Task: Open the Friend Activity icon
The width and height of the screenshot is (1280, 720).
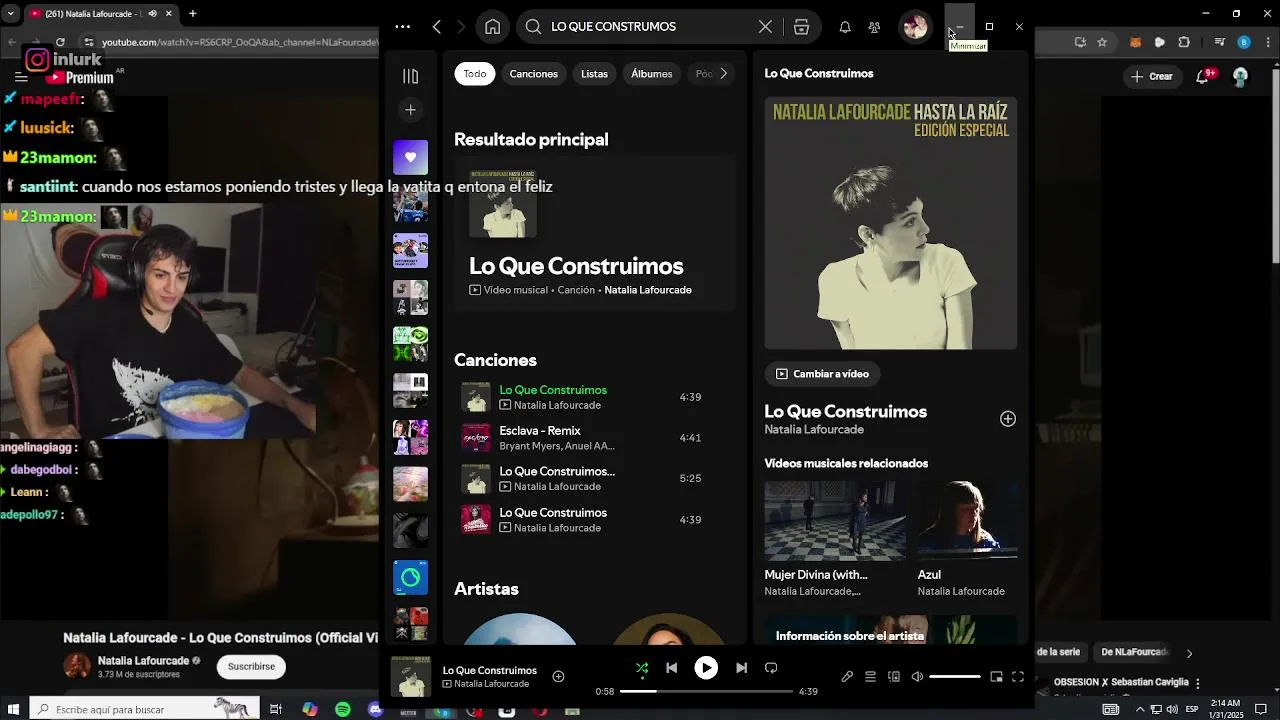Action: point(874,27)
